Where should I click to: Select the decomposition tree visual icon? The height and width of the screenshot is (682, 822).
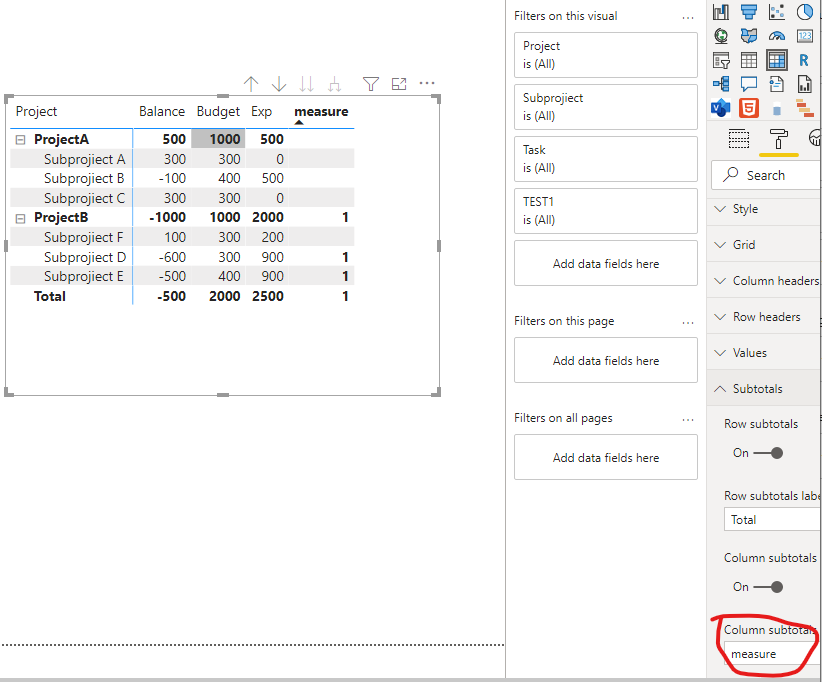click(x=721, y=84)
